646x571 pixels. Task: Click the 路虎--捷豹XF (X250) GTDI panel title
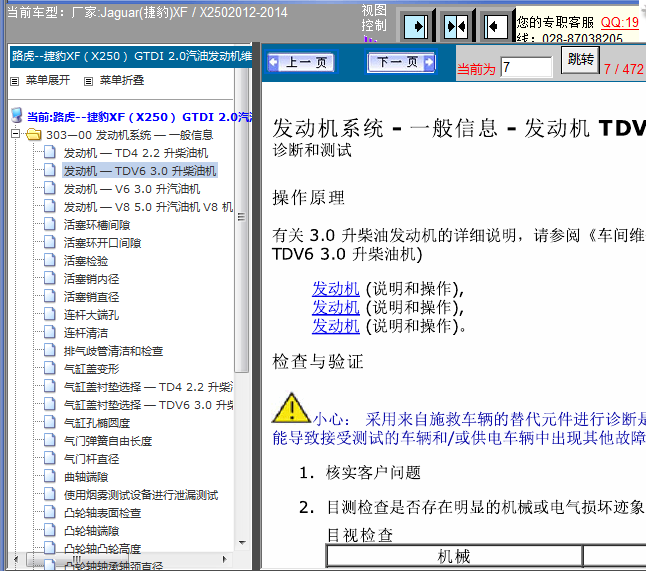pyautogui.click(x=131, y=56)
